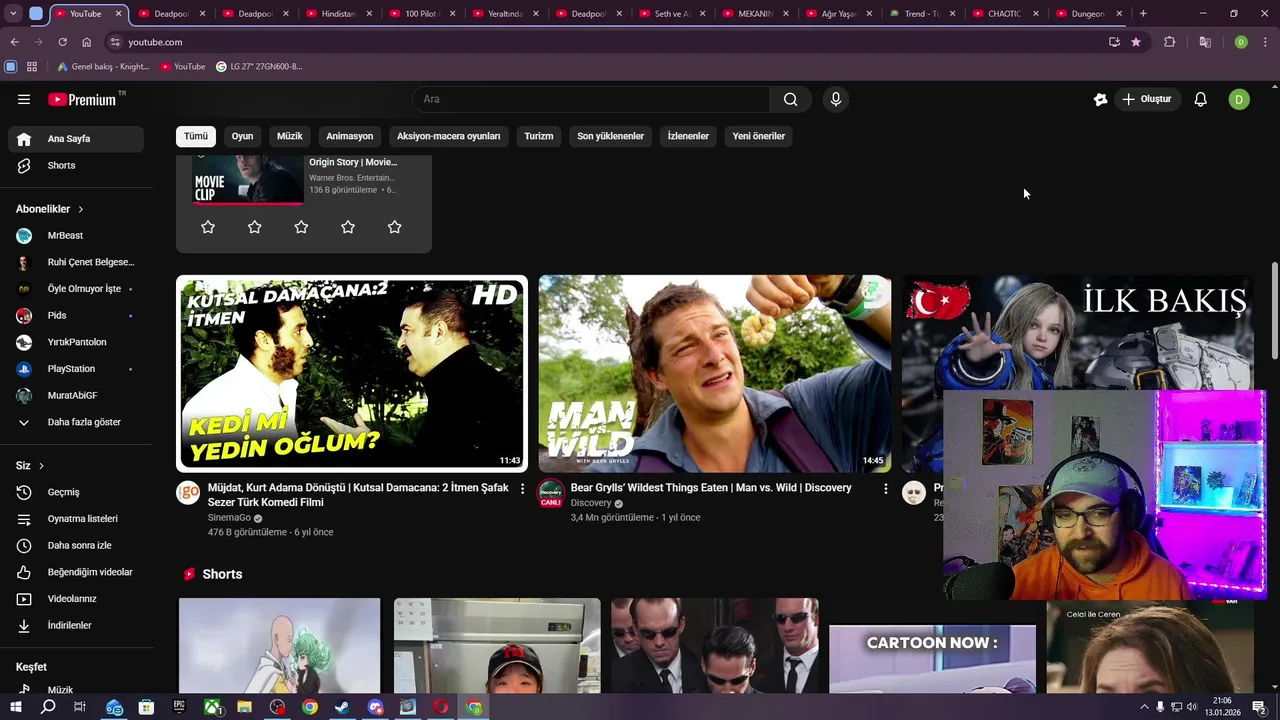Open the more options menu for Müjdat video

[522, 489]
